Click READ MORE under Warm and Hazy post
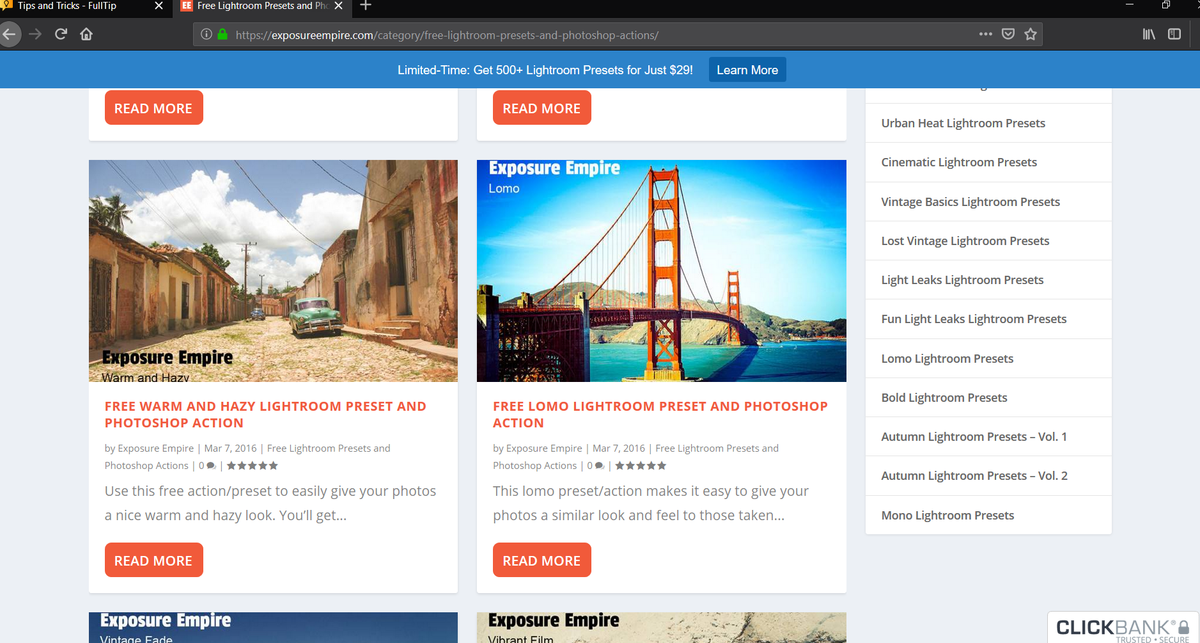This screenshot has width=1200, height=643. click(x=153, y=560)
